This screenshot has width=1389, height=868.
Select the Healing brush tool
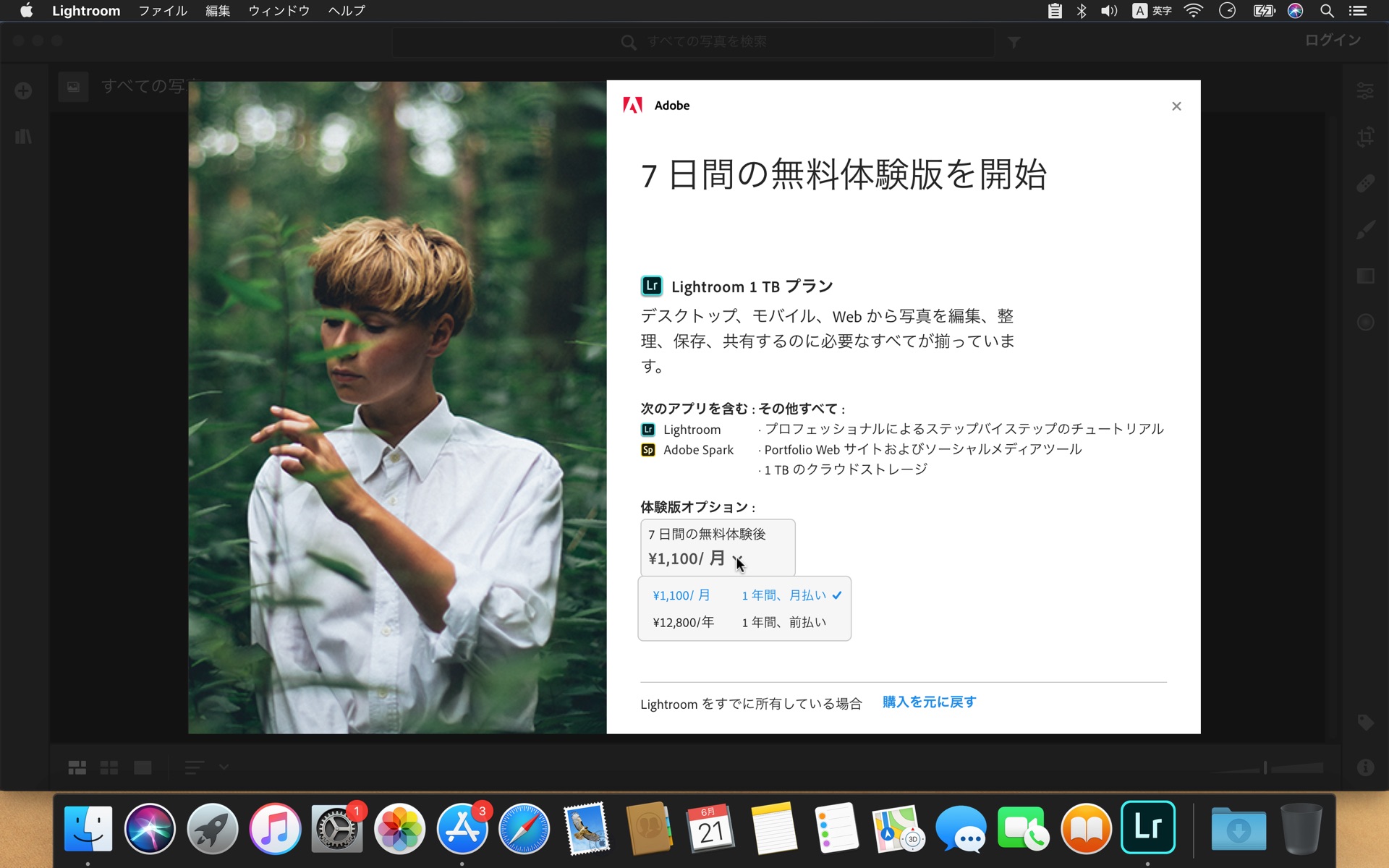(x=1365, y=183)
